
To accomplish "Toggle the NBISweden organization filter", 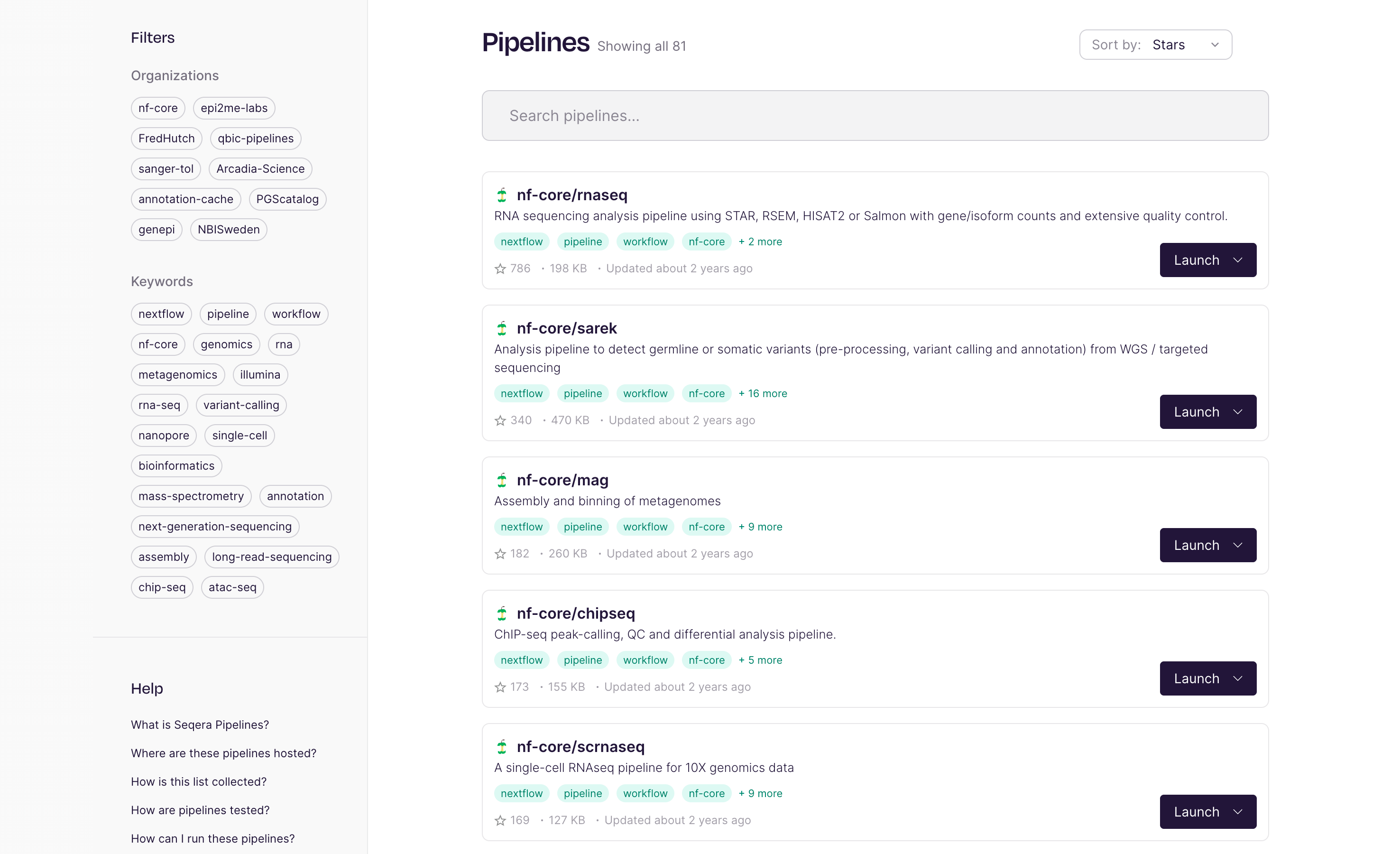I will tap(229, 230).
